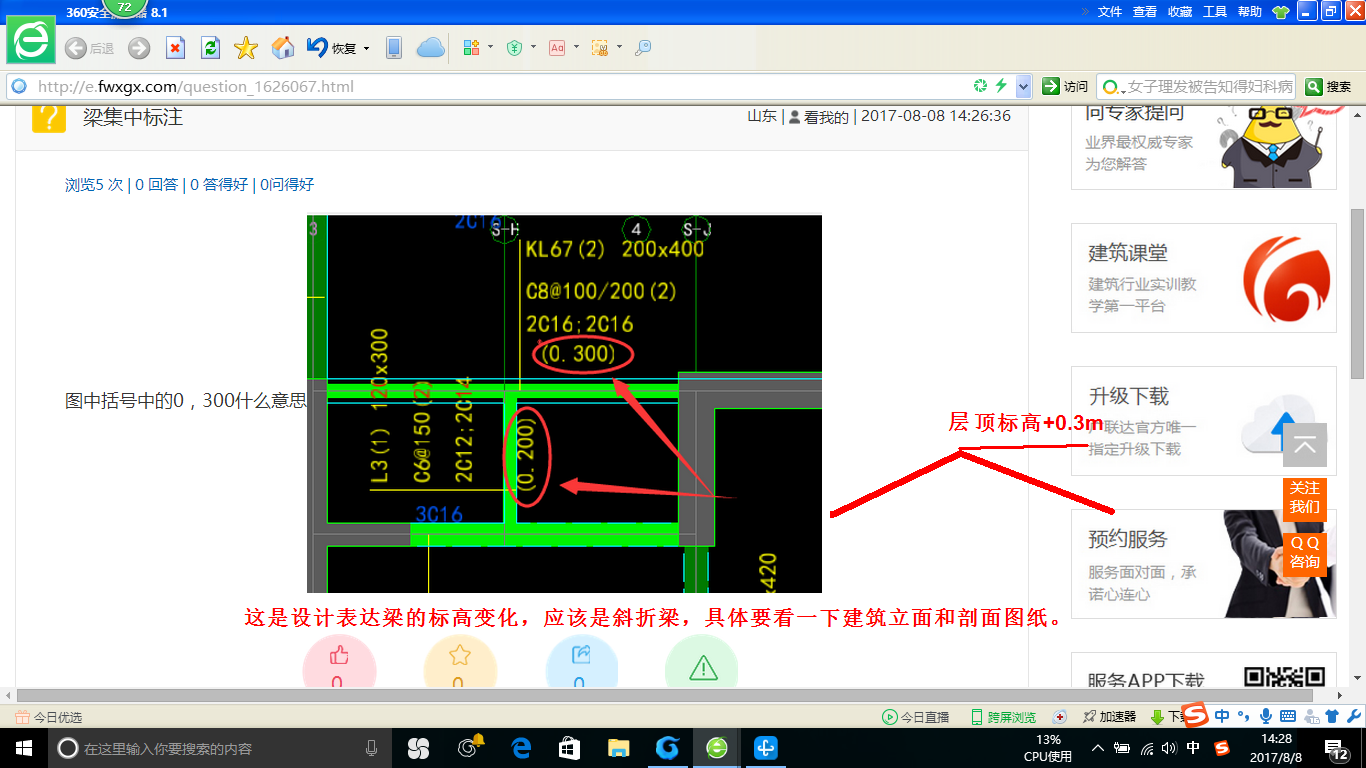Open the 收藏 menu

pyautogui.click(x=1180, y=12)
